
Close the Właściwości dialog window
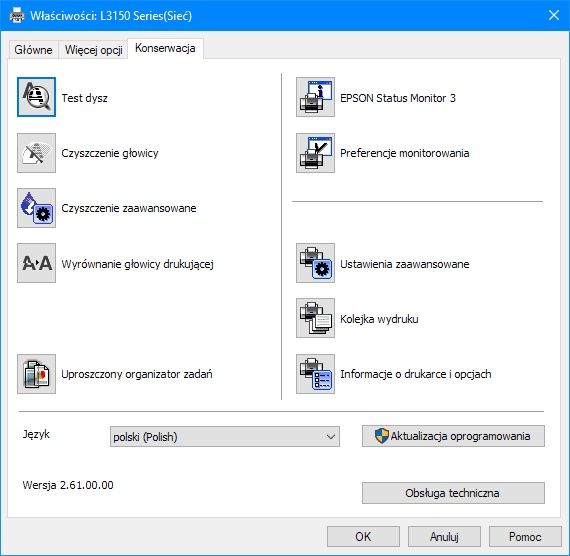[x=554, y=15]
